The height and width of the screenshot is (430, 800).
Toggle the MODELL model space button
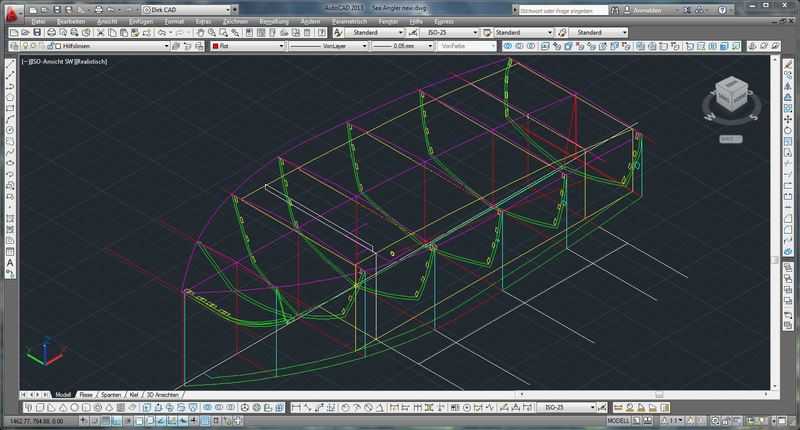click(x=618, y=421)
